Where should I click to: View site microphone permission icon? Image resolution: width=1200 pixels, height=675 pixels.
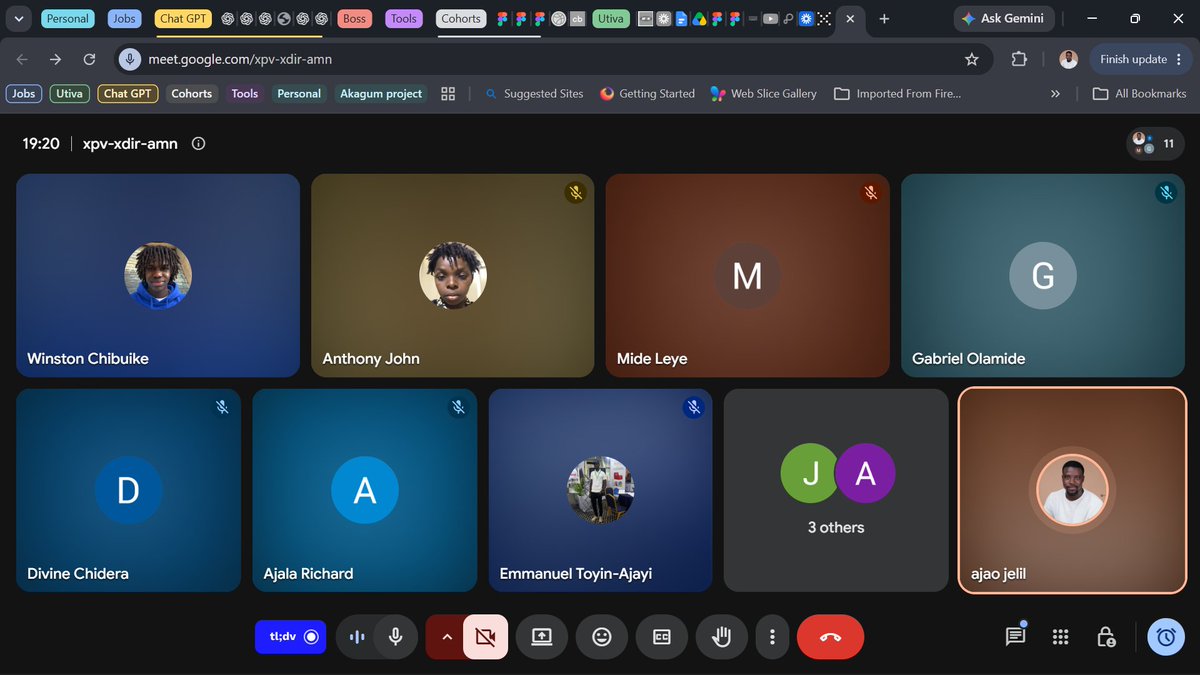(129, 59)
